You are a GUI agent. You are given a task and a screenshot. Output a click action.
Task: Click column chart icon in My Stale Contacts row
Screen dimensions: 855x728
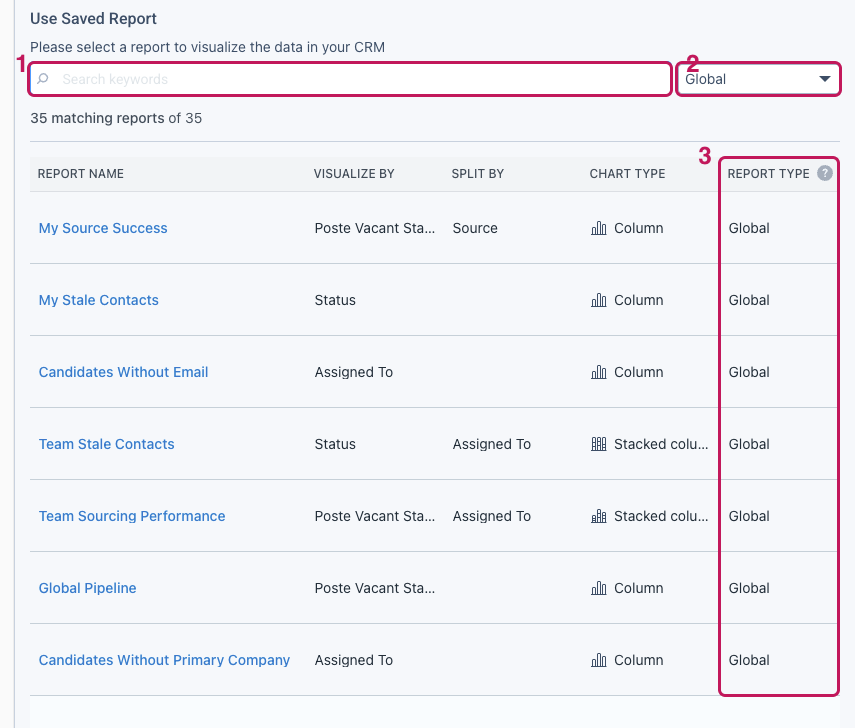(x=599, y=300)
